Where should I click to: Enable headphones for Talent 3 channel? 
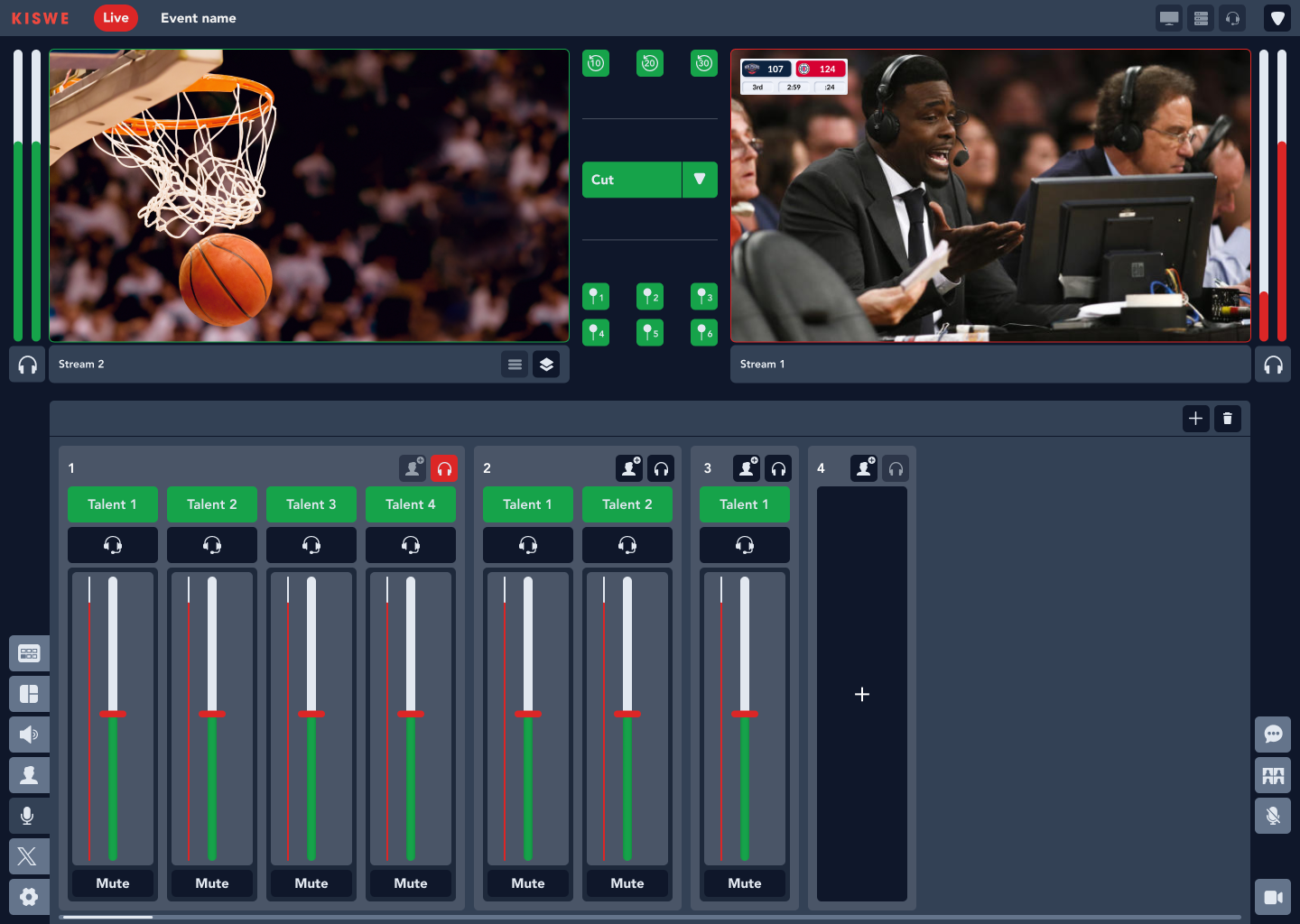[x=311, y=544]
